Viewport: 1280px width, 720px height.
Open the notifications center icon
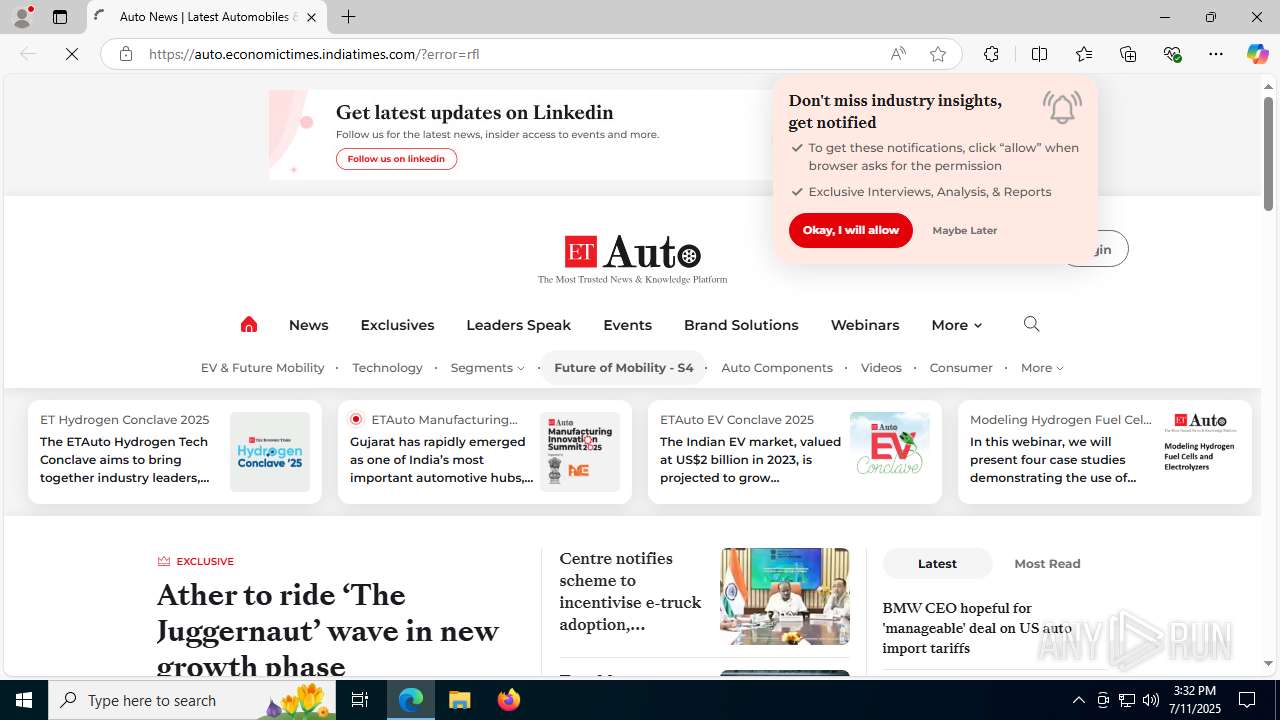(x=1247, y=700)
